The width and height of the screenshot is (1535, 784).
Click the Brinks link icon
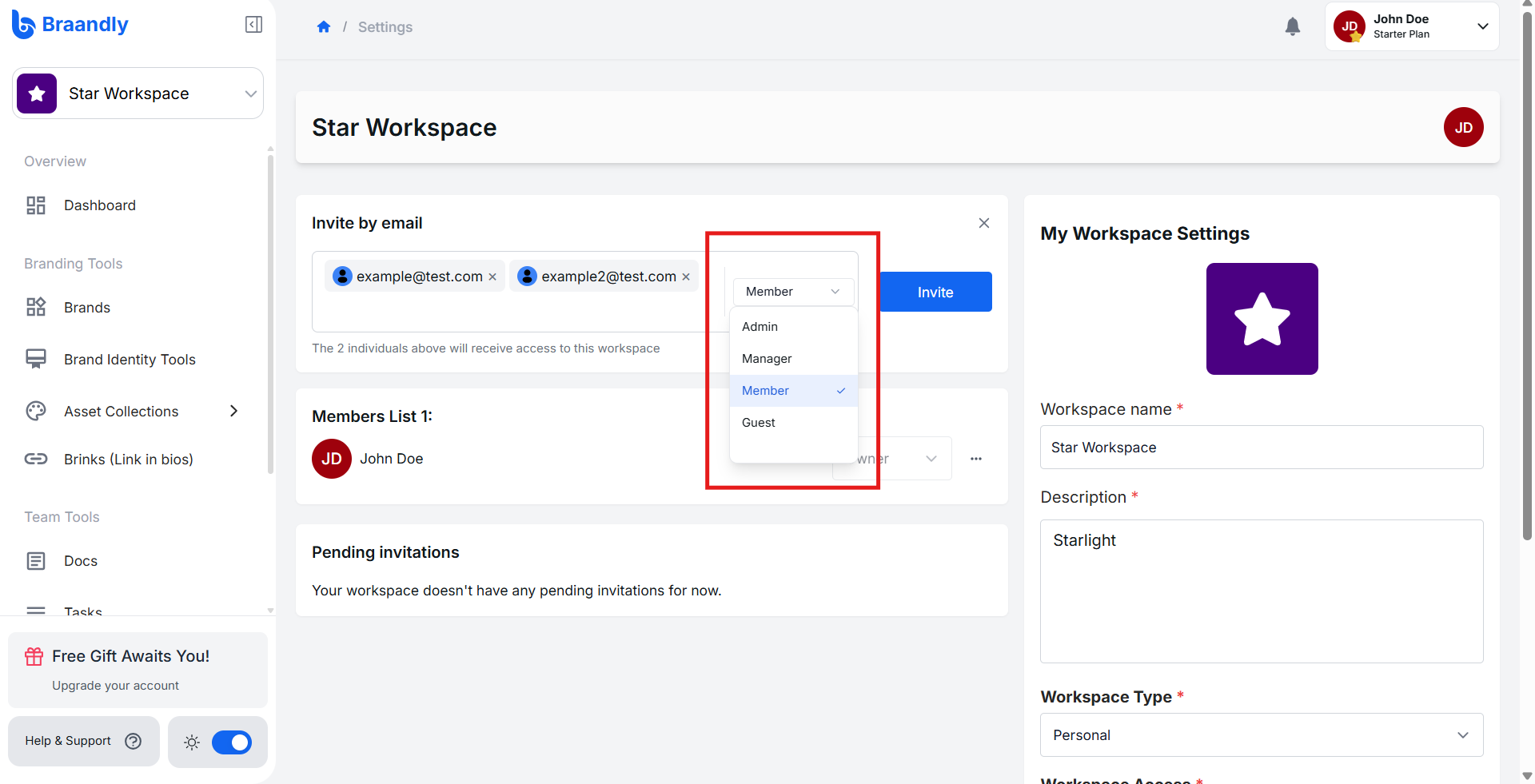[x=36, y=459]
